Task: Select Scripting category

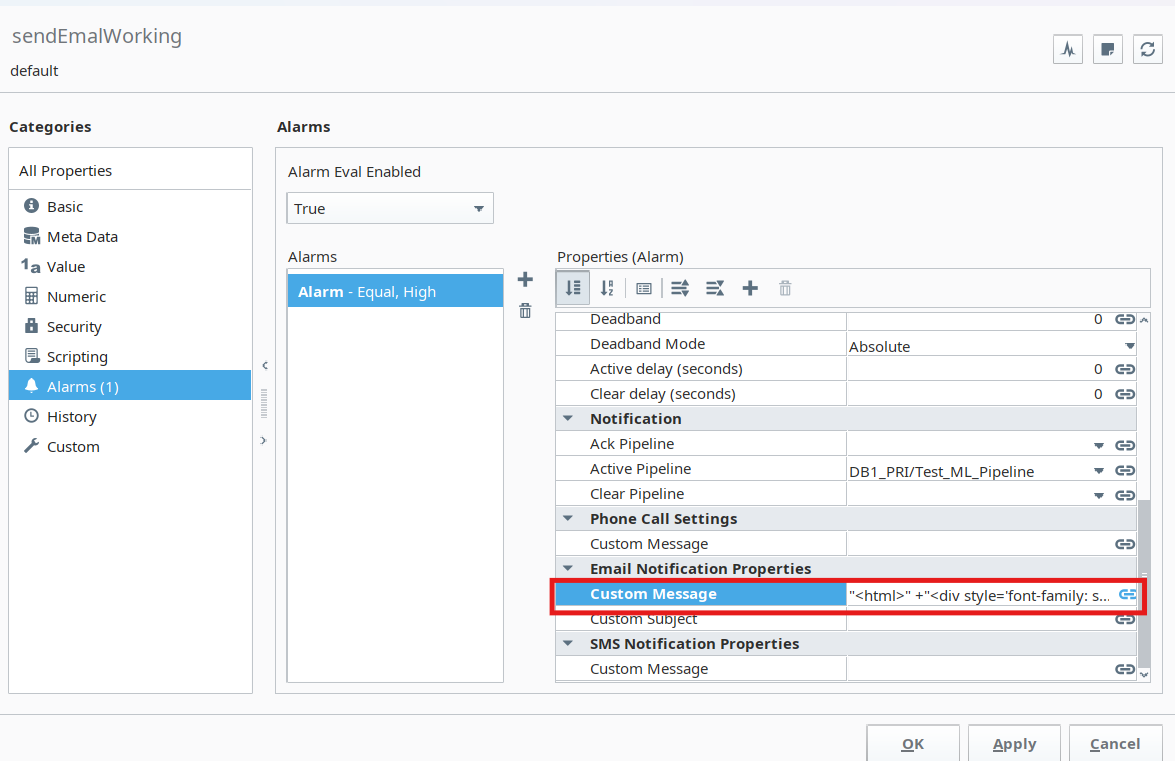Action: [130, 357]
